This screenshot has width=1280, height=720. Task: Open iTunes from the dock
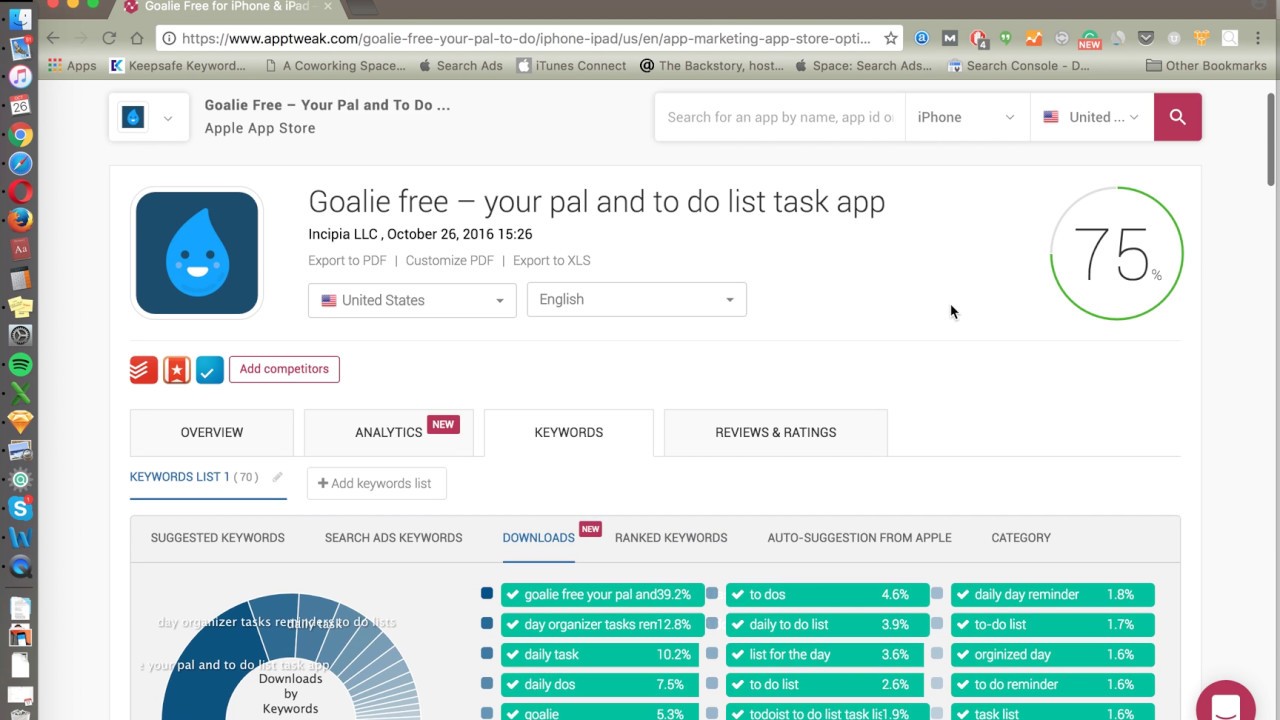coord(20,76)
